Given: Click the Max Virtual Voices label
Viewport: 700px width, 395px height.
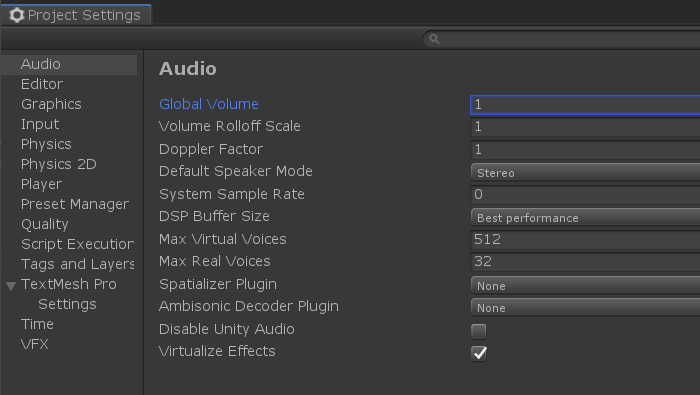Looking at the screenshot, I should coord(223,239).
